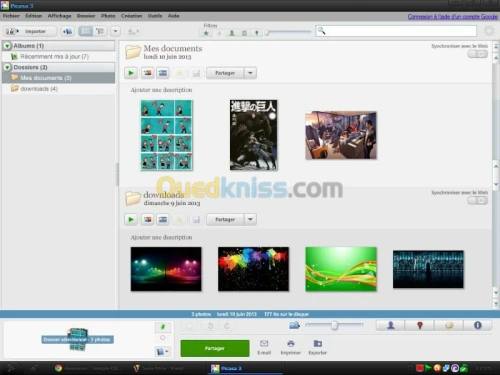The height and width of the screenshot is (375, 500).
Task: Open the Création menu
Action: tap(131, 16)
